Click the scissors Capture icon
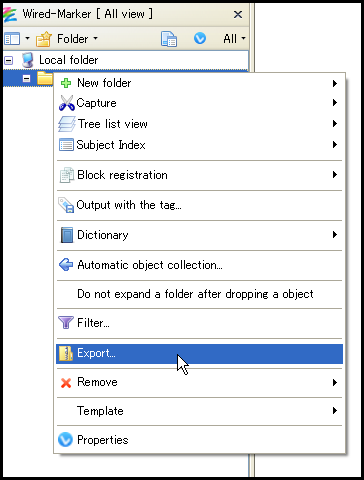 [67, 103]
